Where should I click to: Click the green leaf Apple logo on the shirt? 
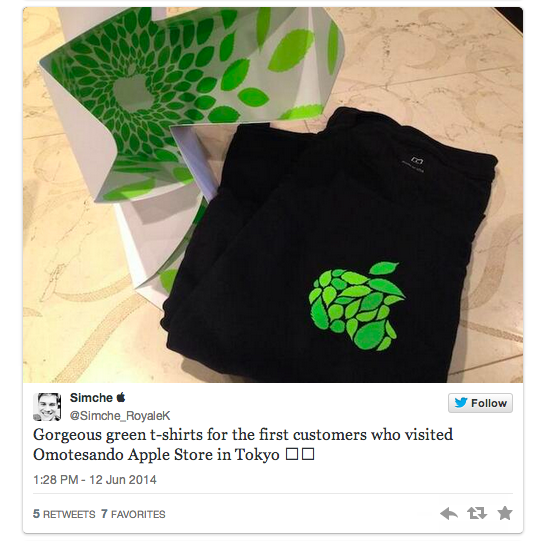point(356,306)
